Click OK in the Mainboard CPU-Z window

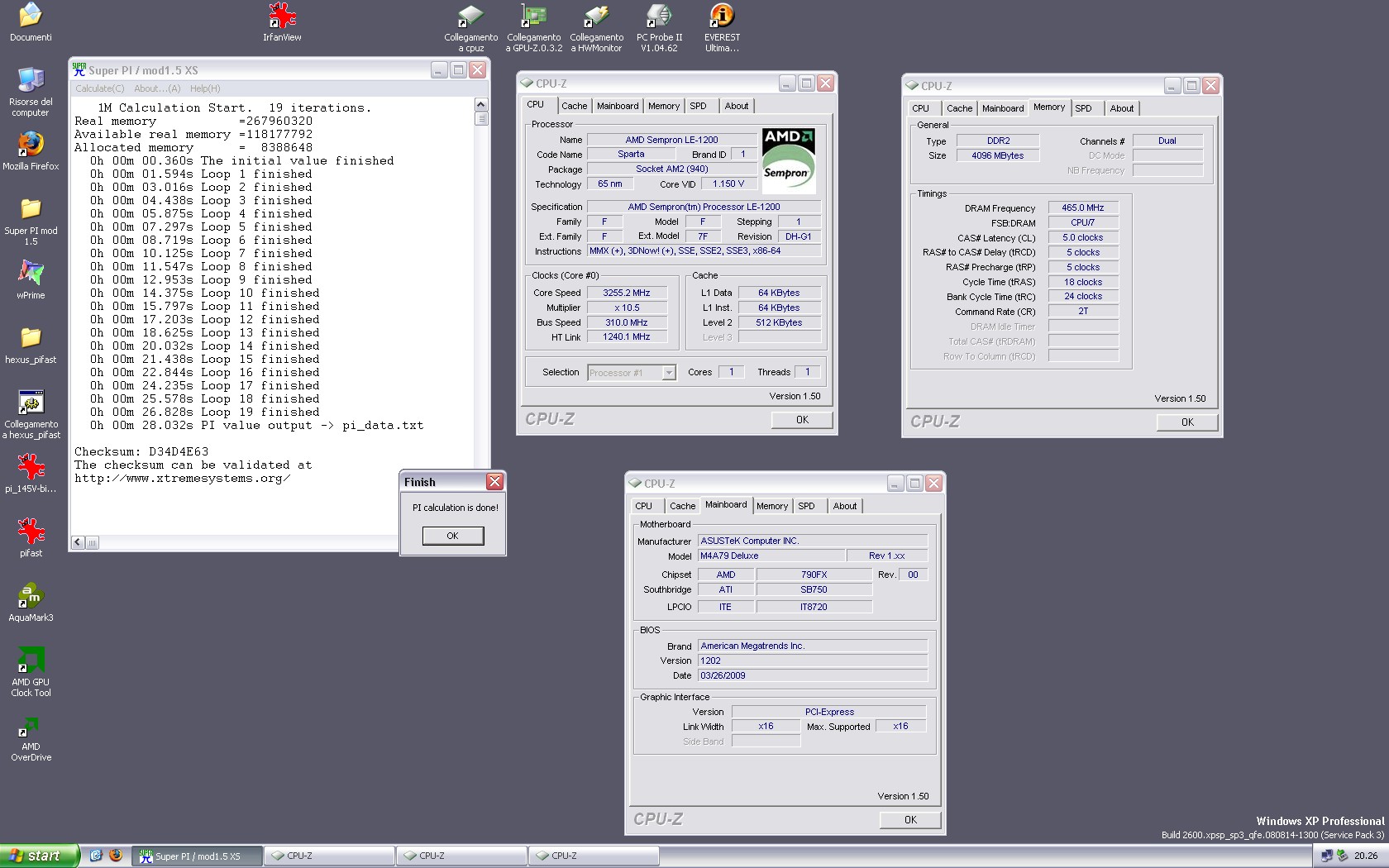pyautogui.click(x=910, y=820)
